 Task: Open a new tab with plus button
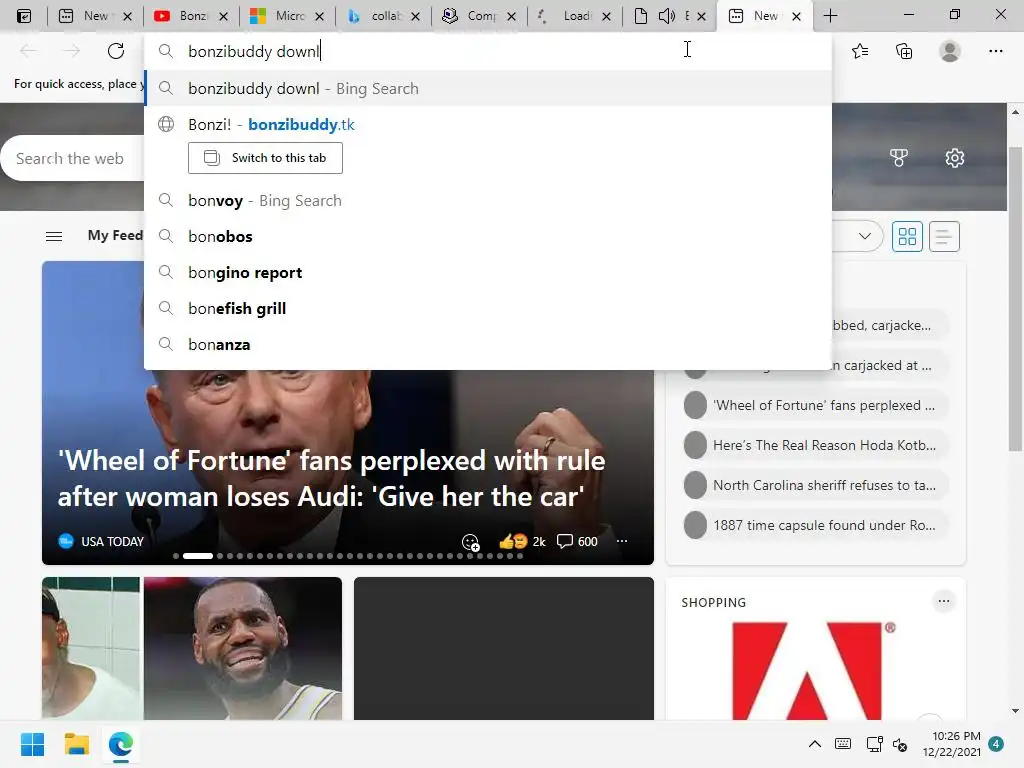click(830, 16)
